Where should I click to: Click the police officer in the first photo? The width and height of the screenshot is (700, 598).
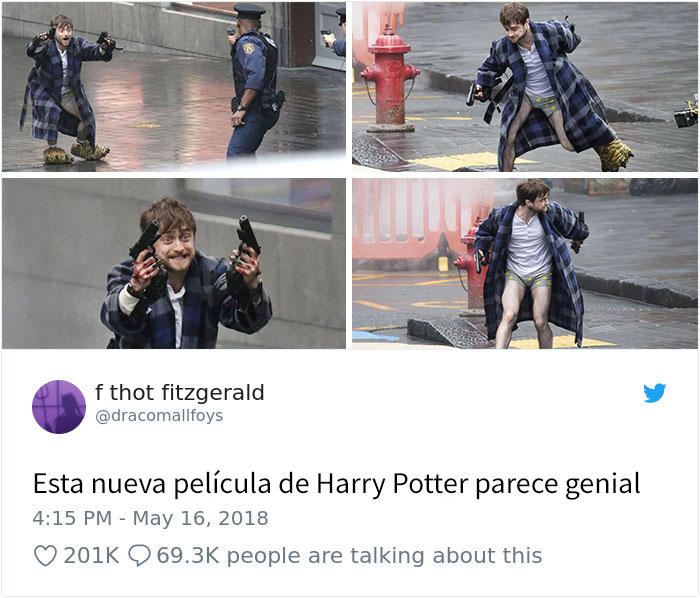click(x=252, y=80)
